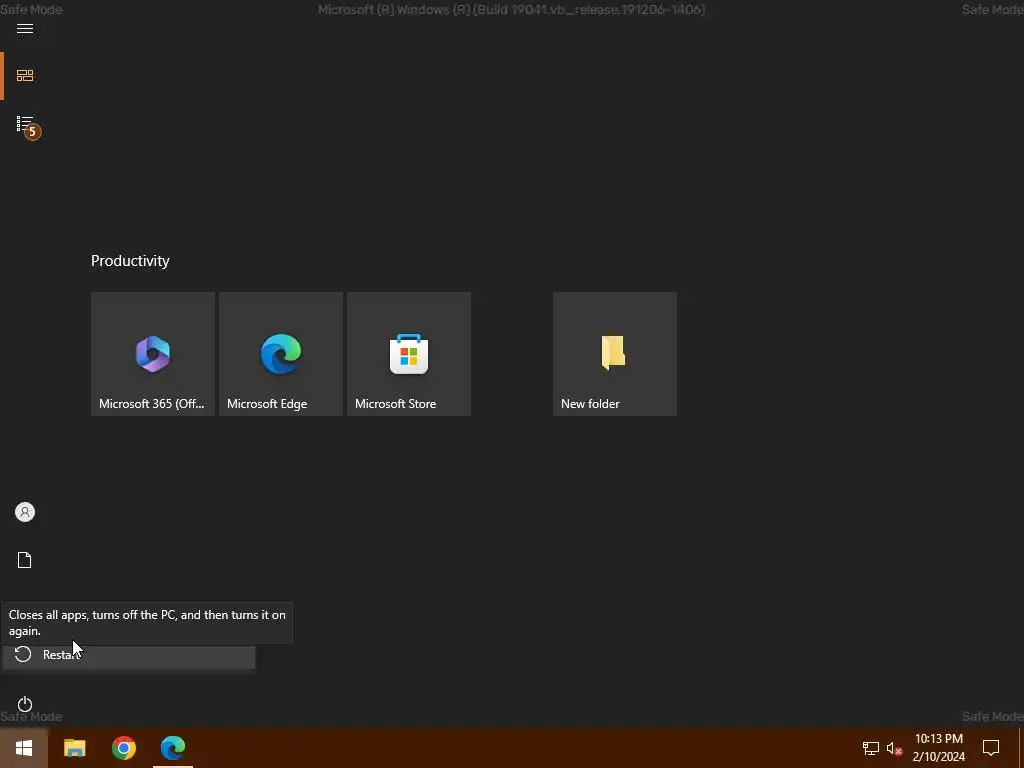Launch Microsoft Edge tile
The image size is (1024, 768).
click(x=281, y=354)
